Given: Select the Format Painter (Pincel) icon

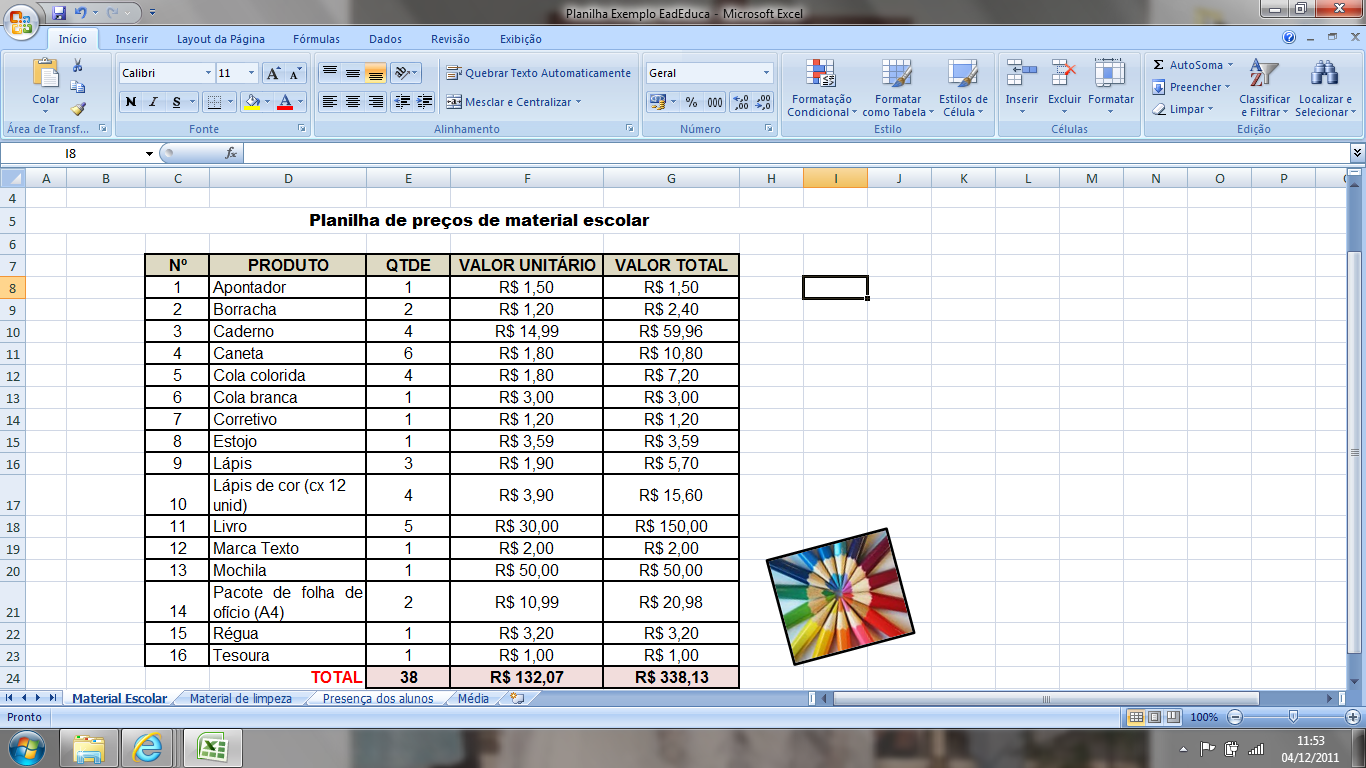Looking at the screenshot, I should pyautogui.click(x=78, y=108).
